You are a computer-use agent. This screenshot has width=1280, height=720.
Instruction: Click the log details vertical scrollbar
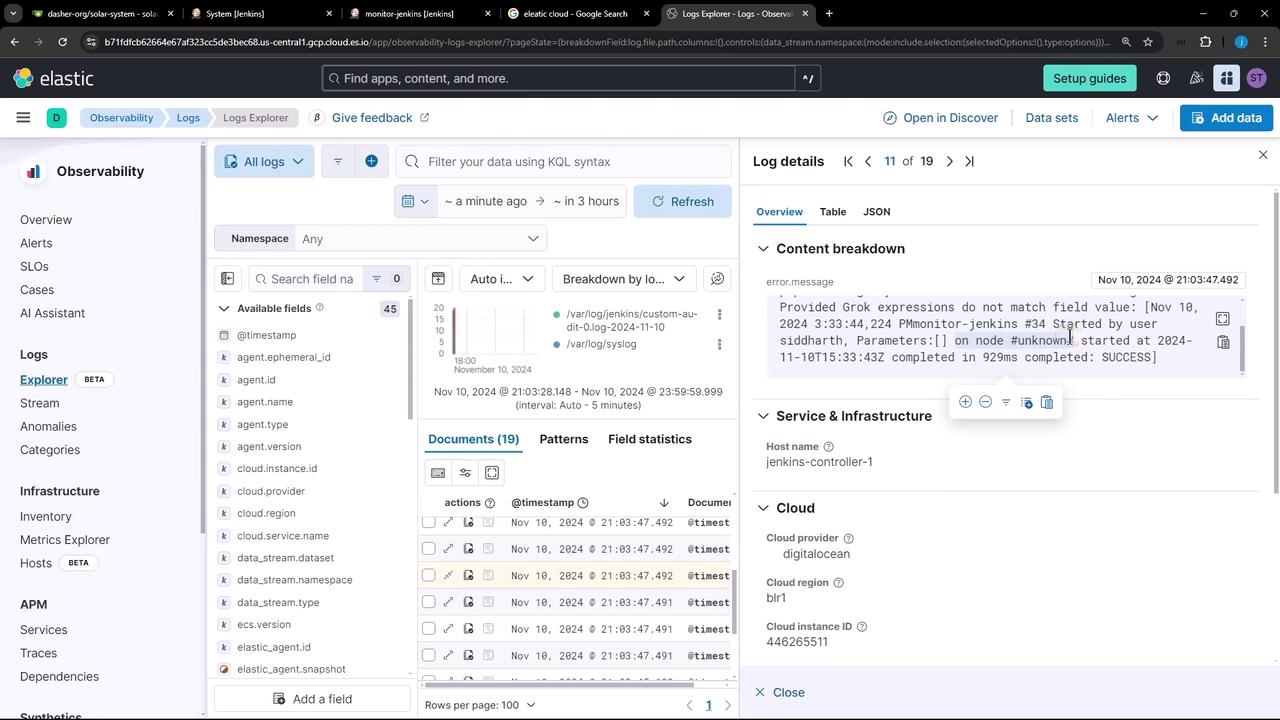[1276, 340]
